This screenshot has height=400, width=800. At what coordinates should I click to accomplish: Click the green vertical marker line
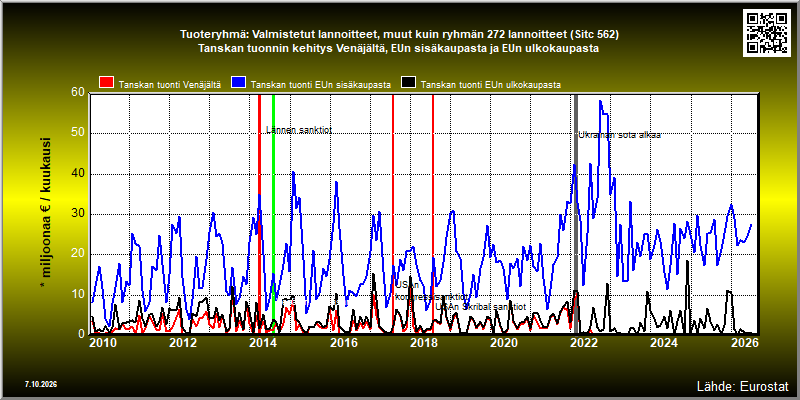point(273,214)
